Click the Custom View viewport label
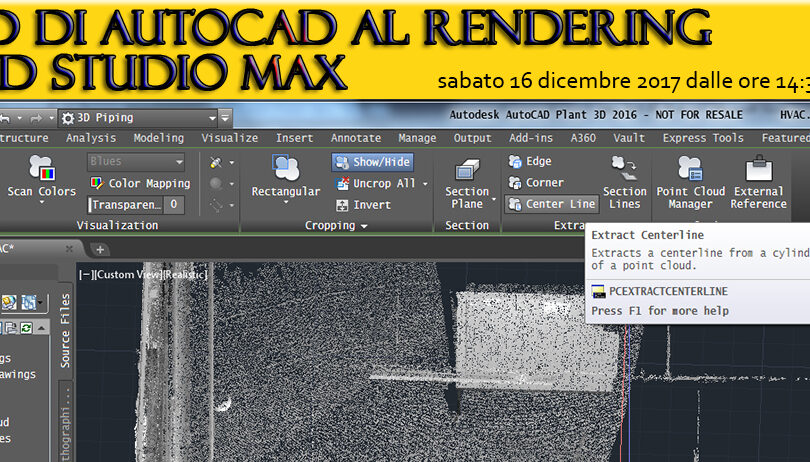810x462 pixels. 127,275
